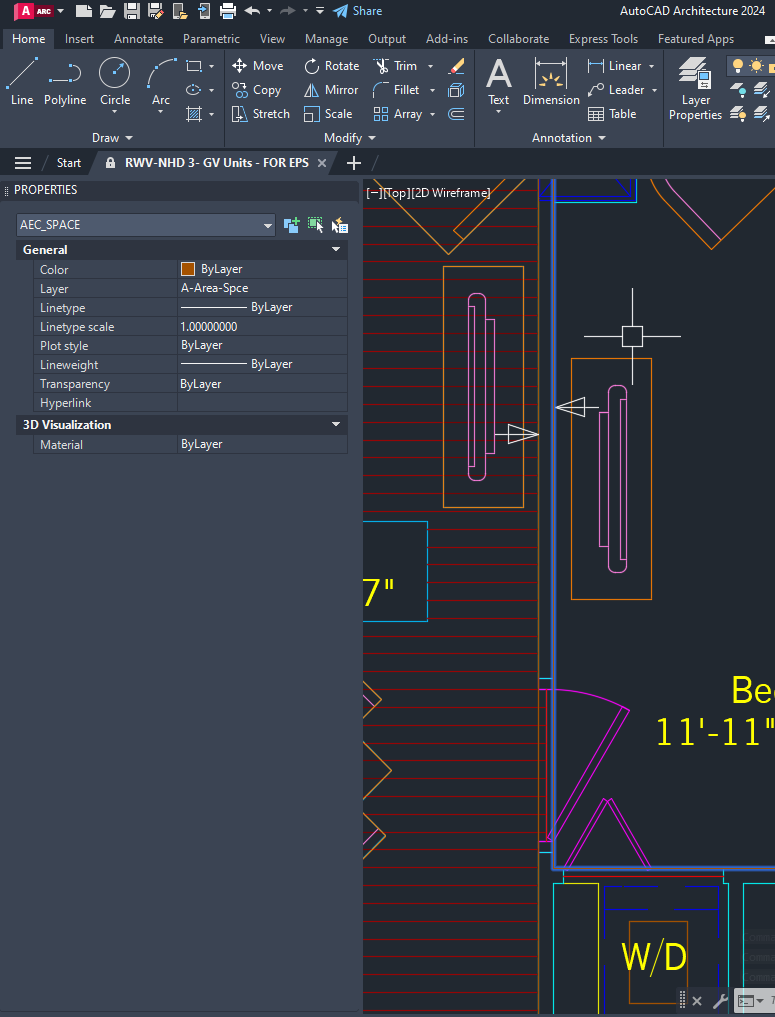Collapse the General properties section
Viewport: 775px width, 1017px height.
336,250
